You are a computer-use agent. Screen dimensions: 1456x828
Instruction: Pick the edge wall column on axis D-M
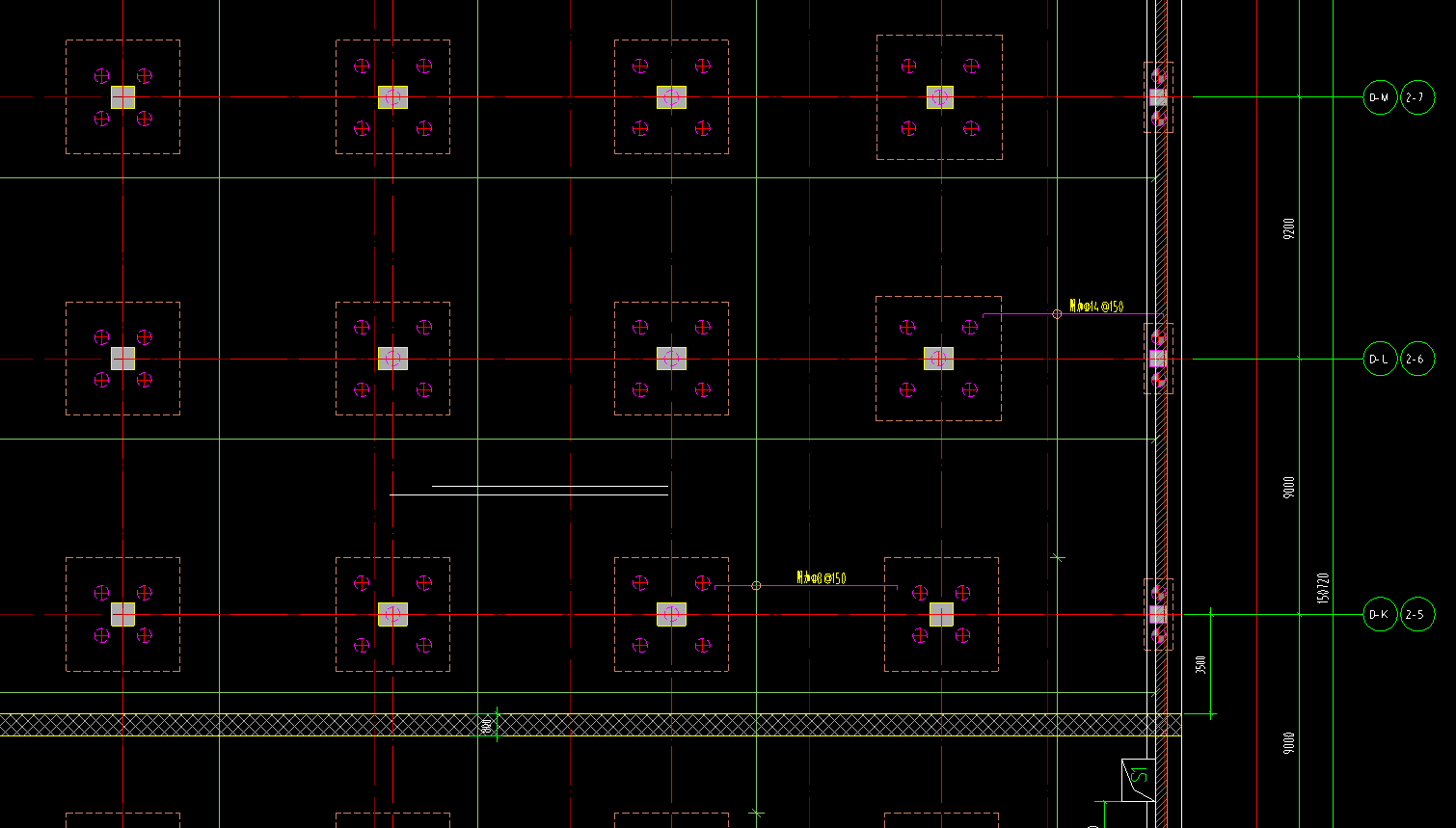click(1158, 97)
